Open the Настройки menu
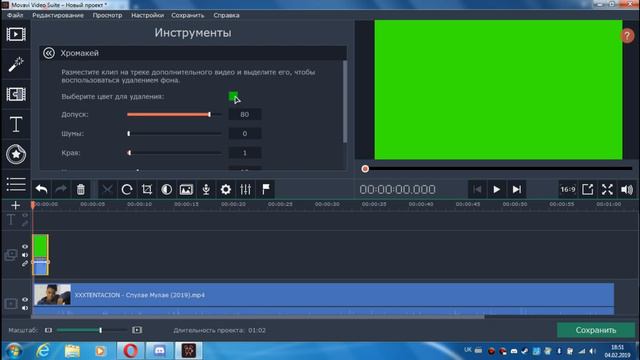 point(147,15)
